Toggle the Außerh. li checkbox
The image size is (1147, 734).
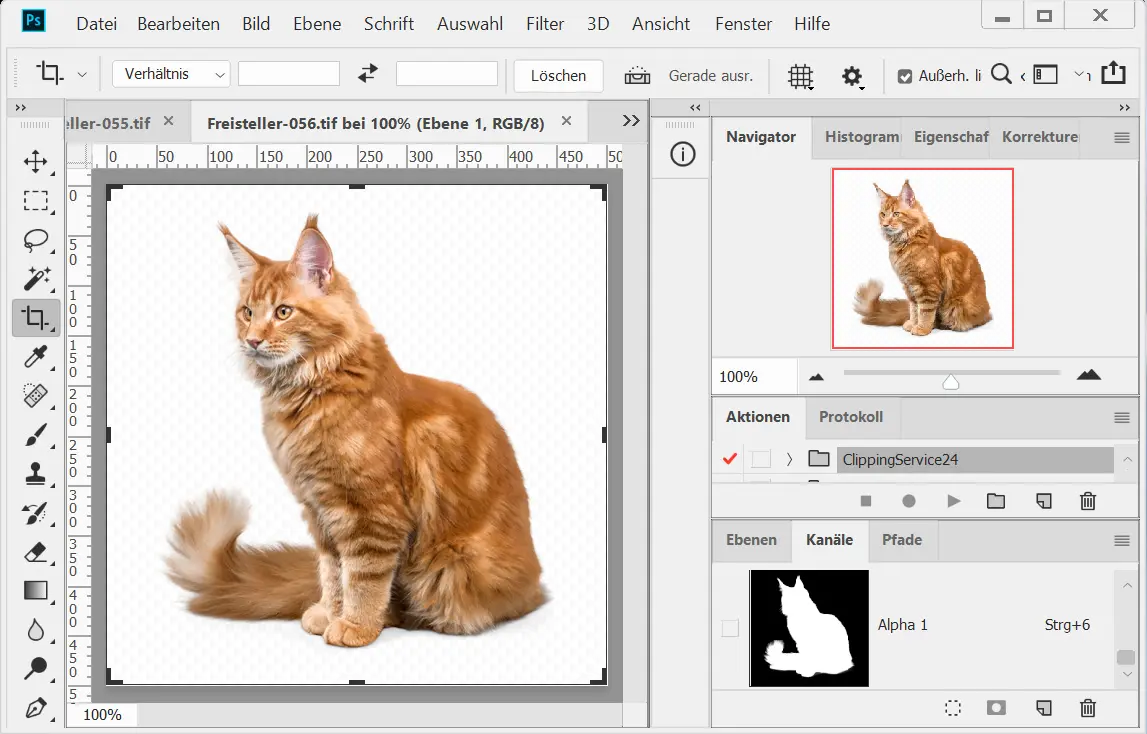tap(904, 76)
